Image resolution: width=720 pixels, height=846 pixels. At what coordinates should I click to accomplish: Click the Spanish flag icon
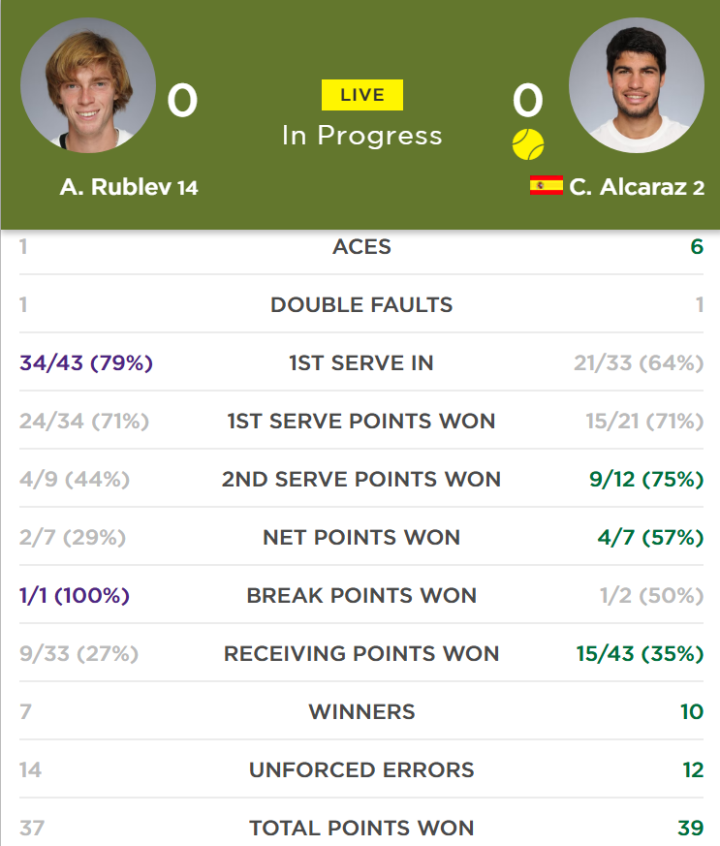546,185
